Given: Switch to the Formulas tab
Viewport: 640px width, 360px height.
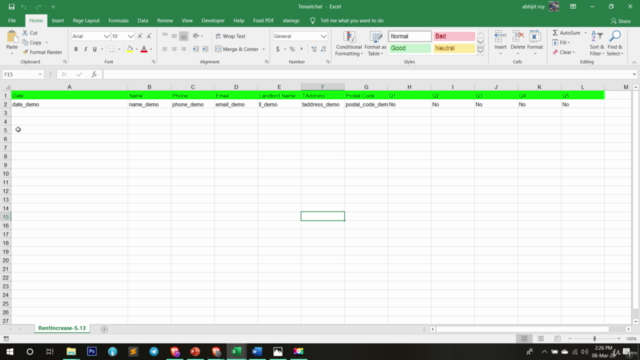Looking at the screenshot, I should pos(118,20).
